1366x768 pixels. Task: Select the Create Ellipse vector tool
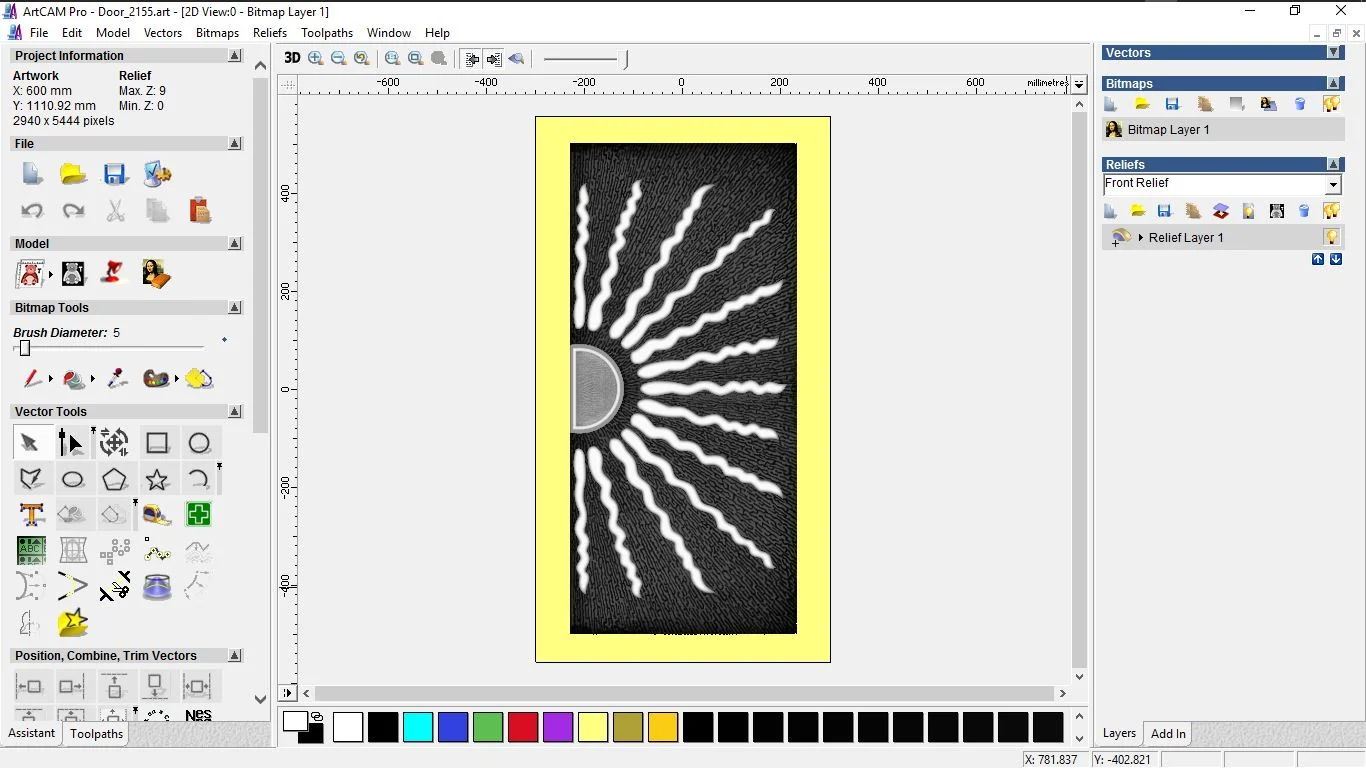point(73,479)
